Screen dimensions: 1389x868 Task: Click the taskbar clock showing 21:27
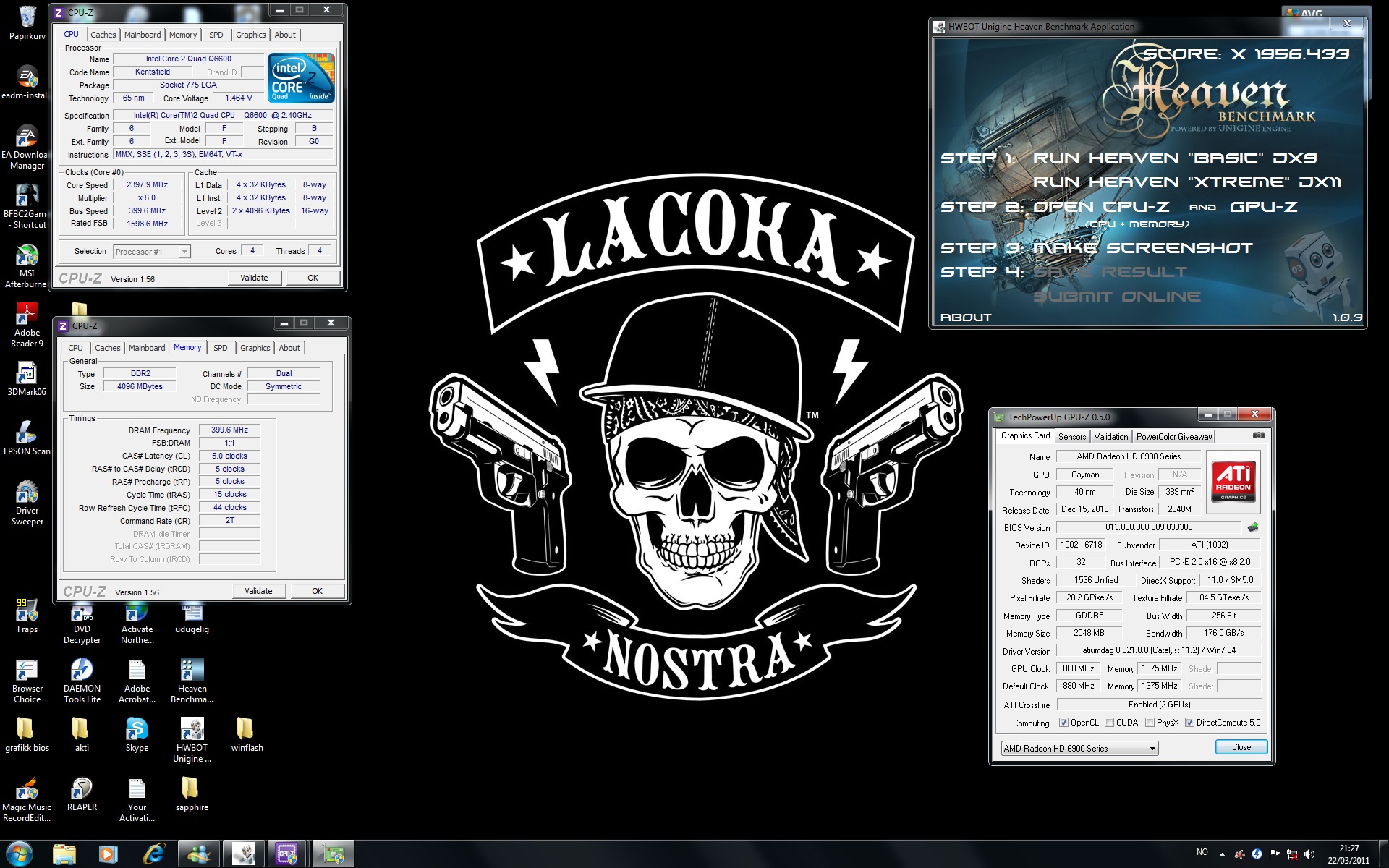pos(1348,854)
